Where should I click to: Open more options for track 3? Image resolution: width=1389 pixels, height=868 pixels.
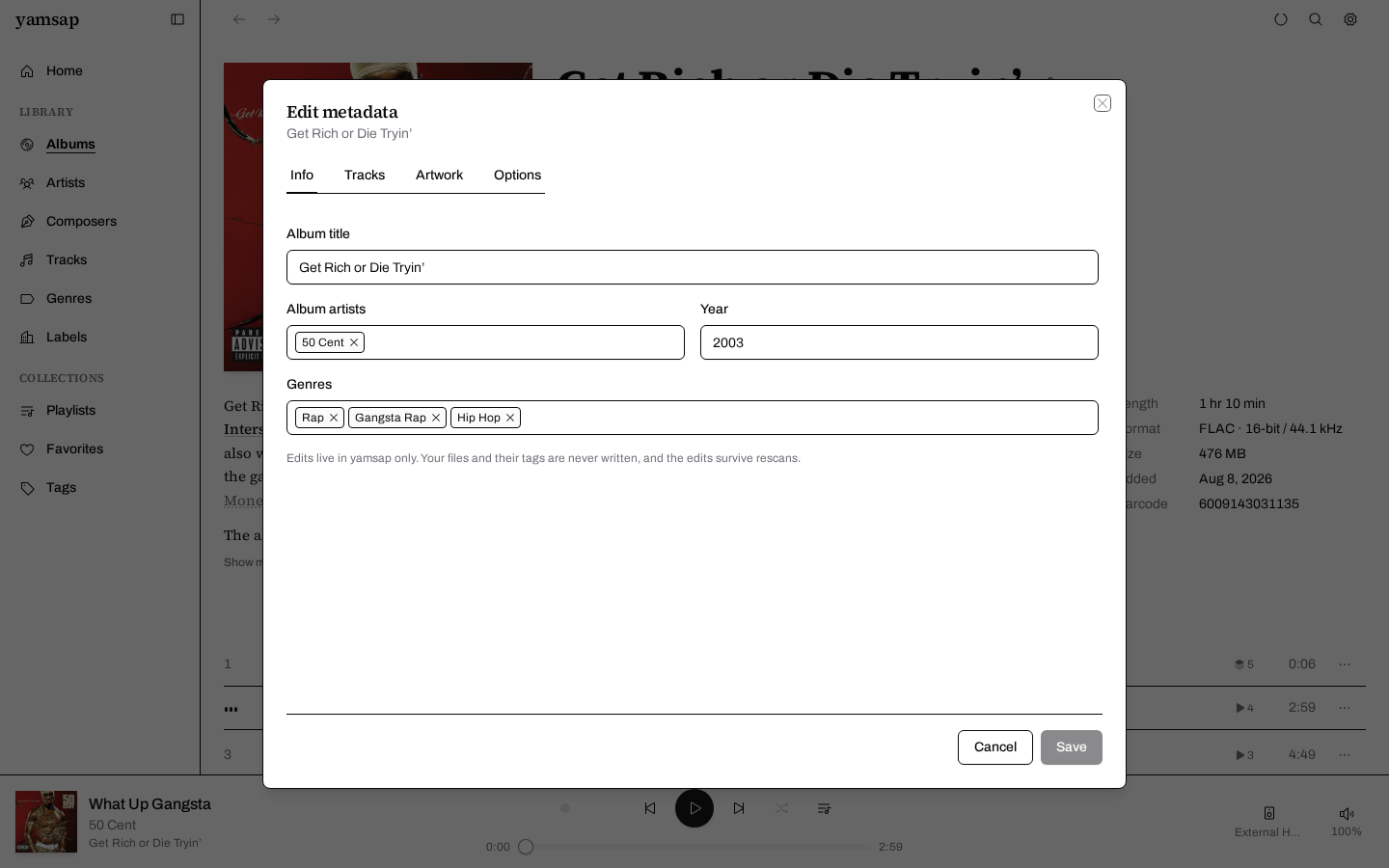1345,755
